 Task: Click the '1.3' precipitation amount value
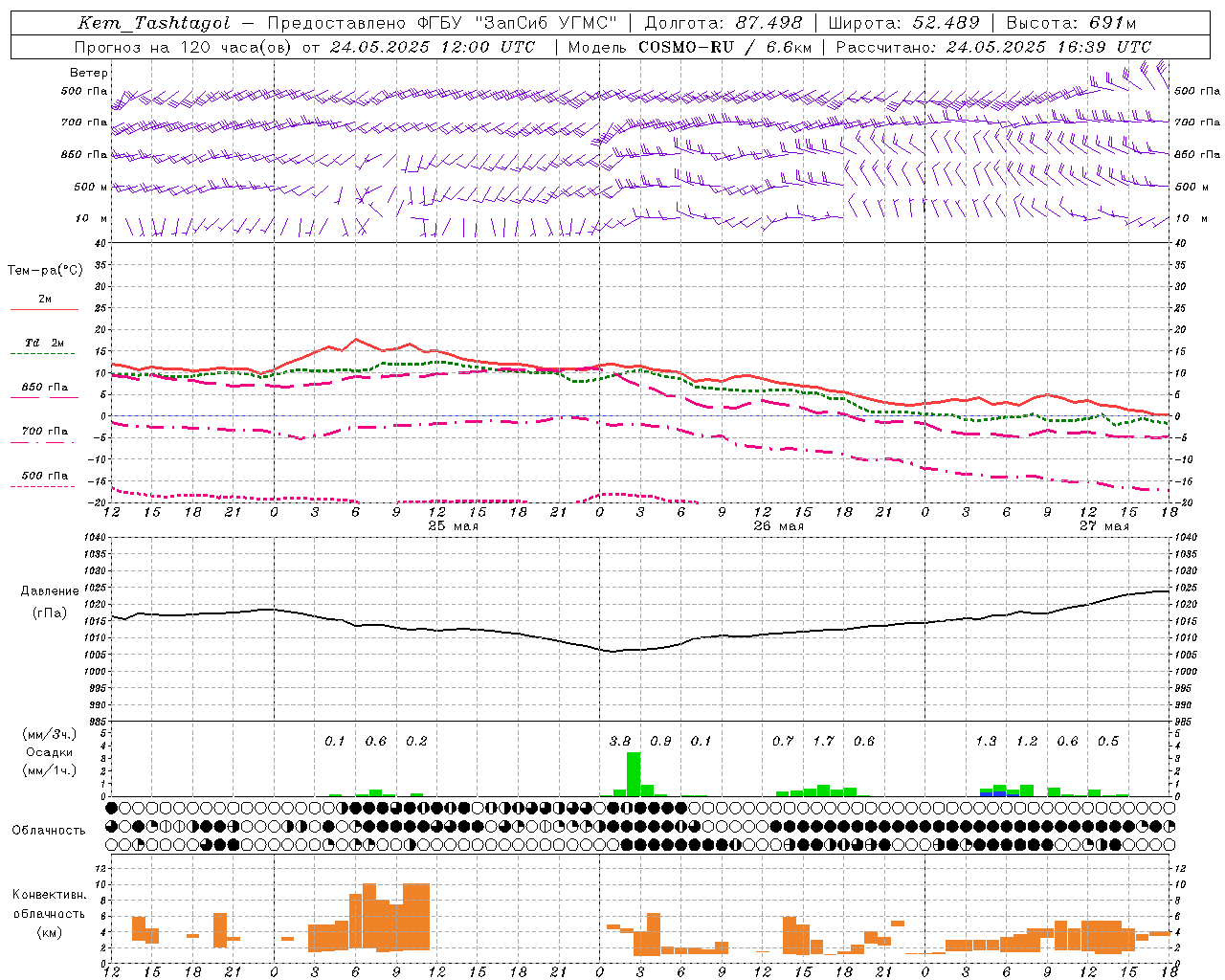(x=986, y=742)
